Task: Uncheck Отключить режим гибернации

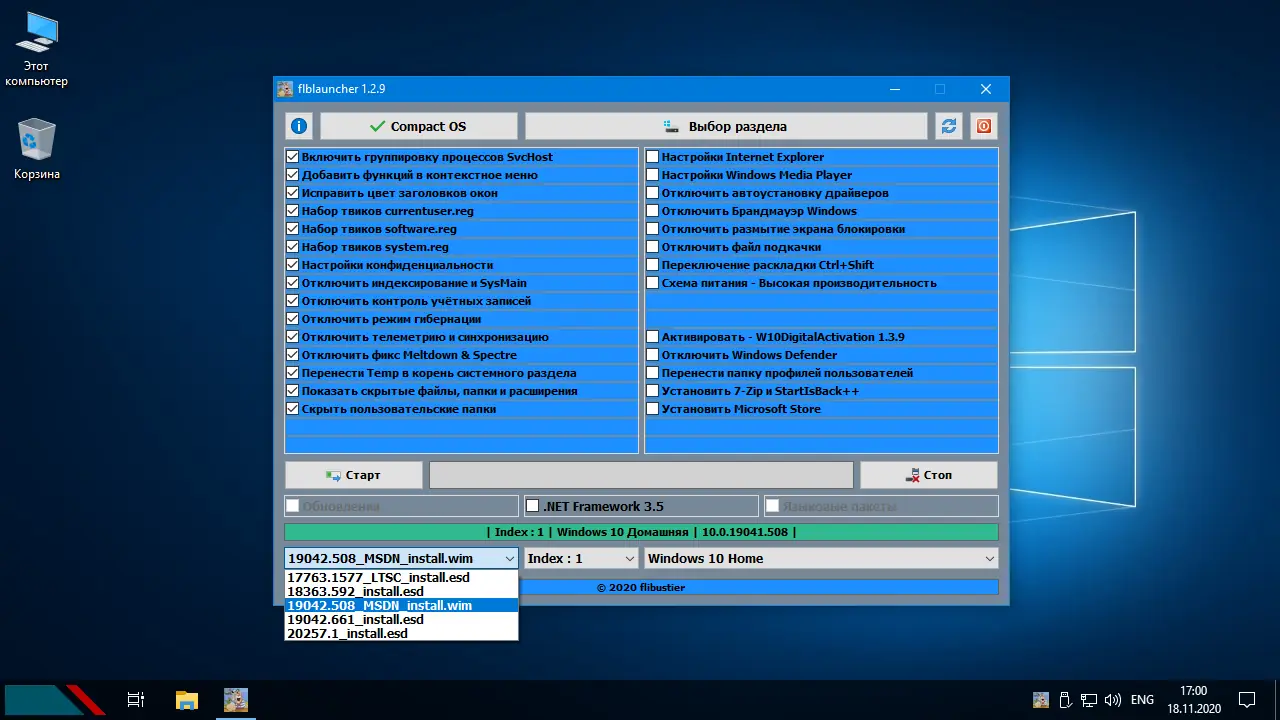Action: coord(293,319)
